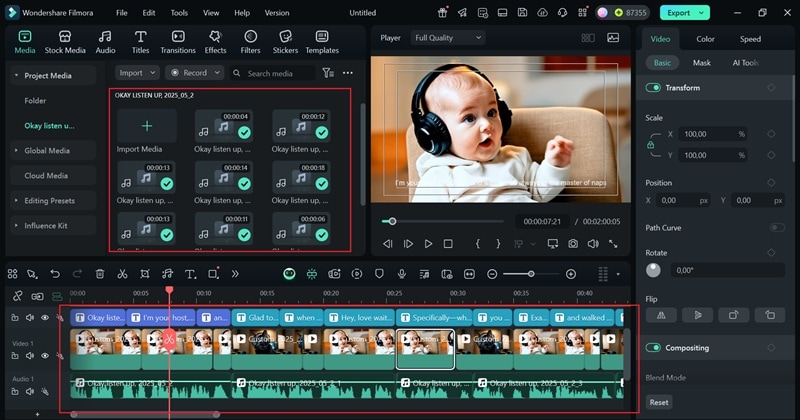Stop playback with the square button
Screen dimensions: 800x420
click(448, 244)
